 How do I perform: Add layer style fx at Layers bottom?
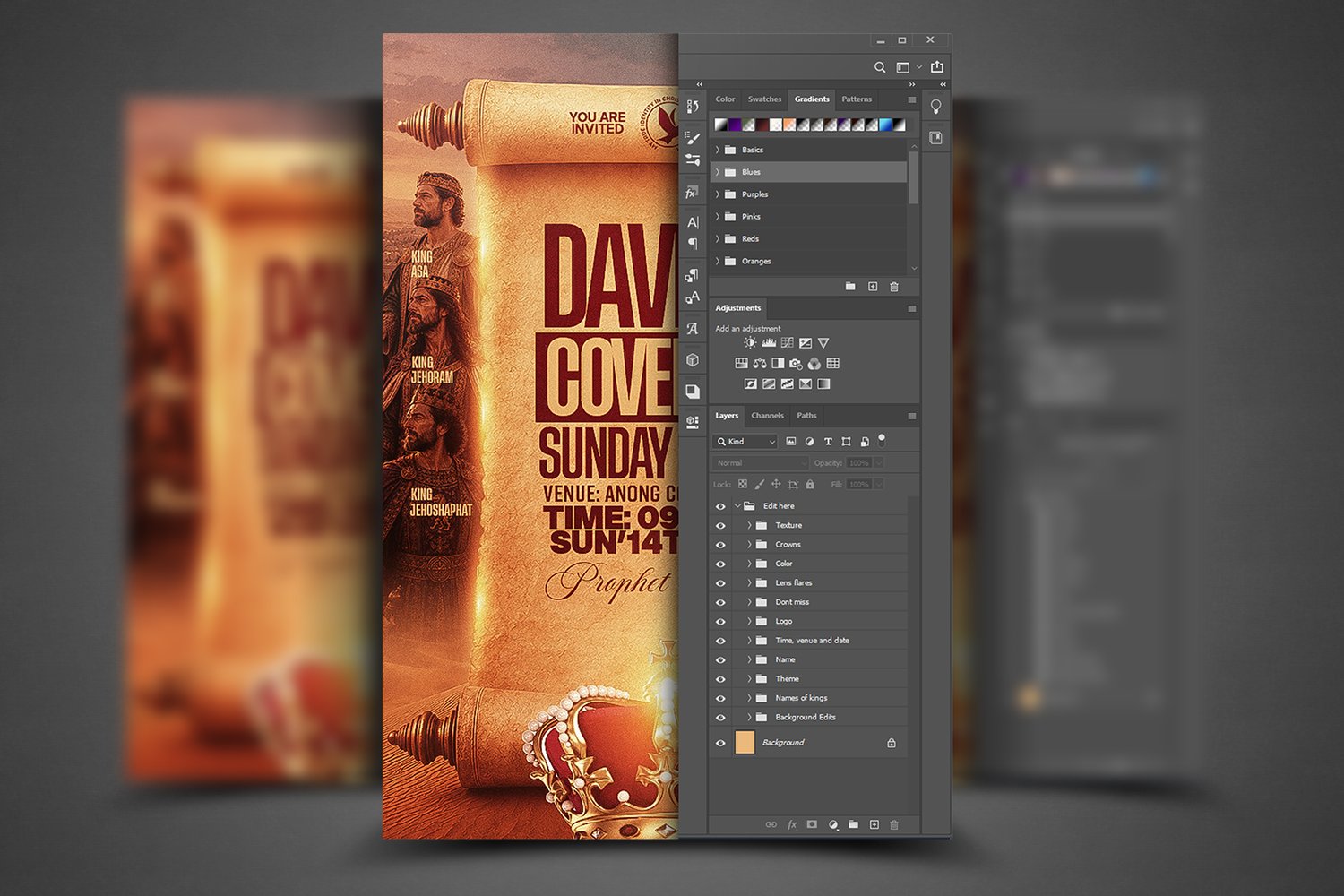pyautogui.click(x=792, y=825)
